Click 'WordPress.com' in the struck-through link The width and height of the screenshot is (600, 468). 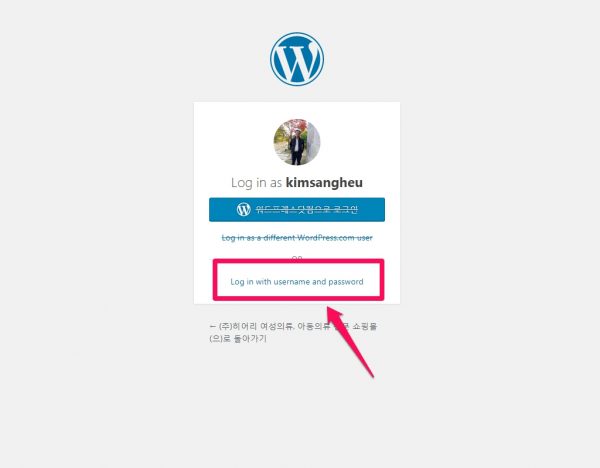pyautogui.click(x=326, y=238)
